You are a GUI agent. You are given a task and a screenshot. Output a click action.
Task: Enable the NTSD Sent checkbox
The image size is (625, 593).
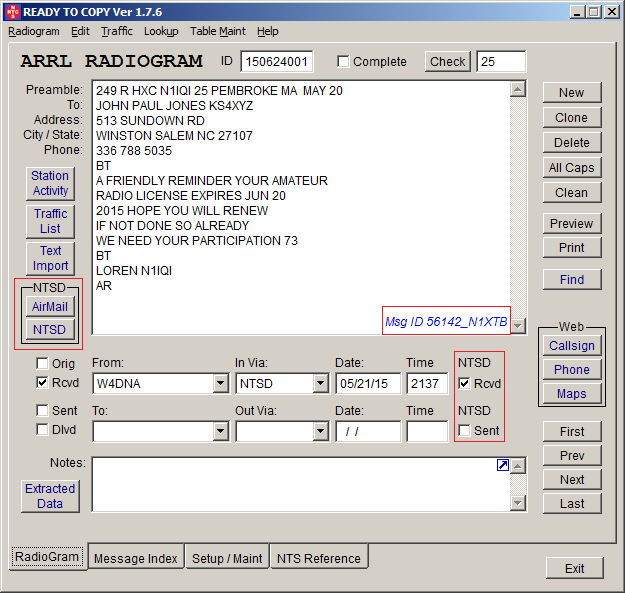464,430
